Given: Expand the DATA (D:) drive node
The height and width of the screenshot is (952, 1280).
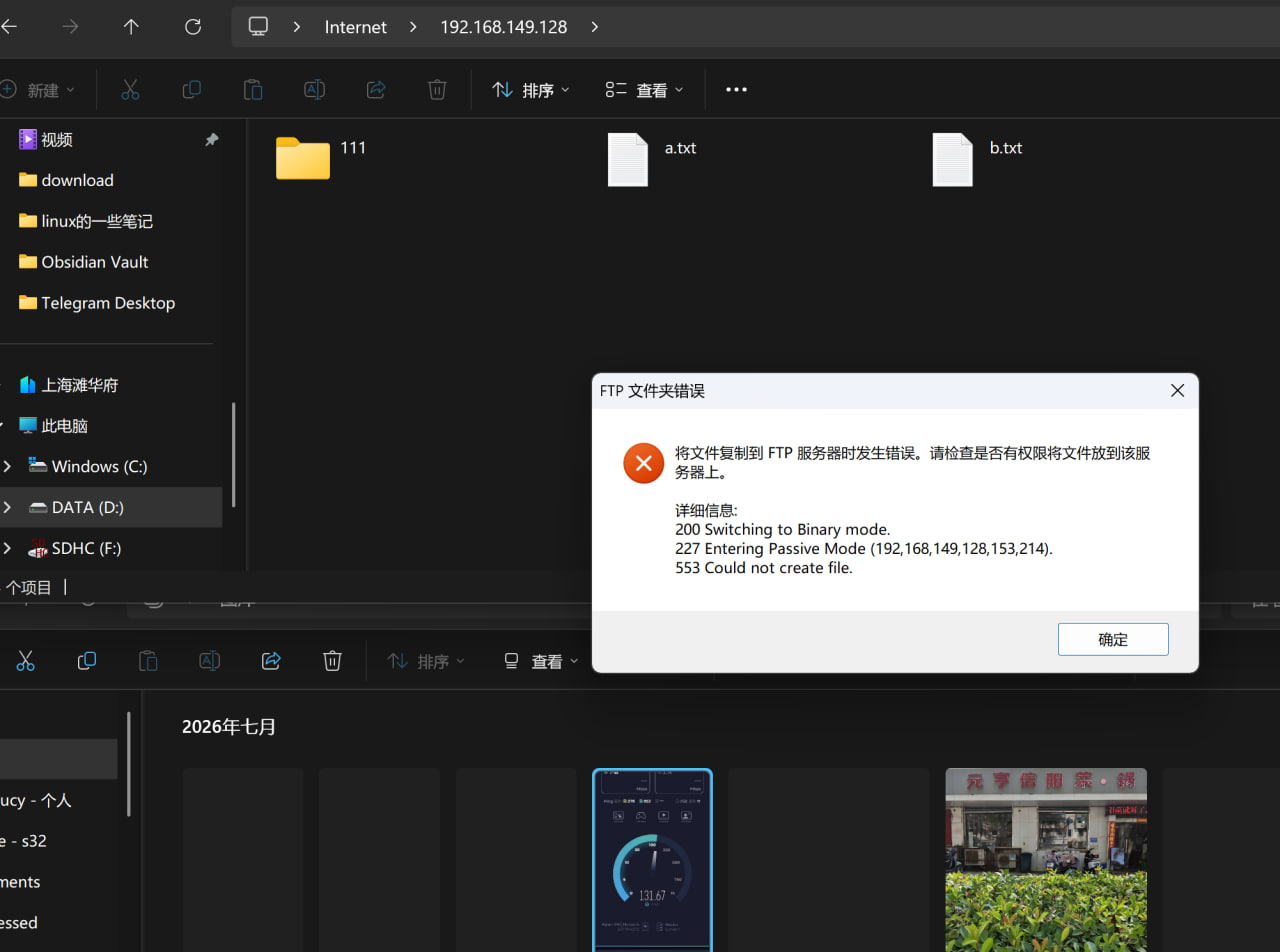Looking at the screenshot, I should click(x=7, y=507).
